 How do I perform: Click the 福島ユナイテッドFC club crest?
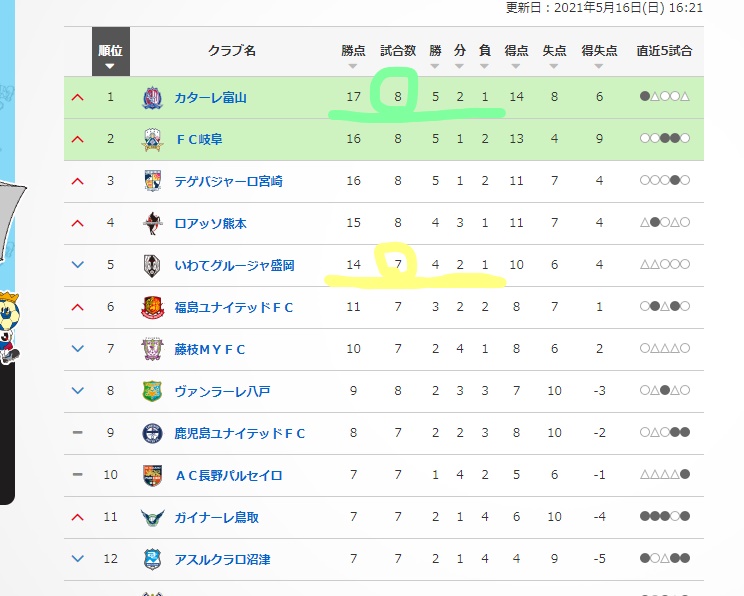[152, 307]
